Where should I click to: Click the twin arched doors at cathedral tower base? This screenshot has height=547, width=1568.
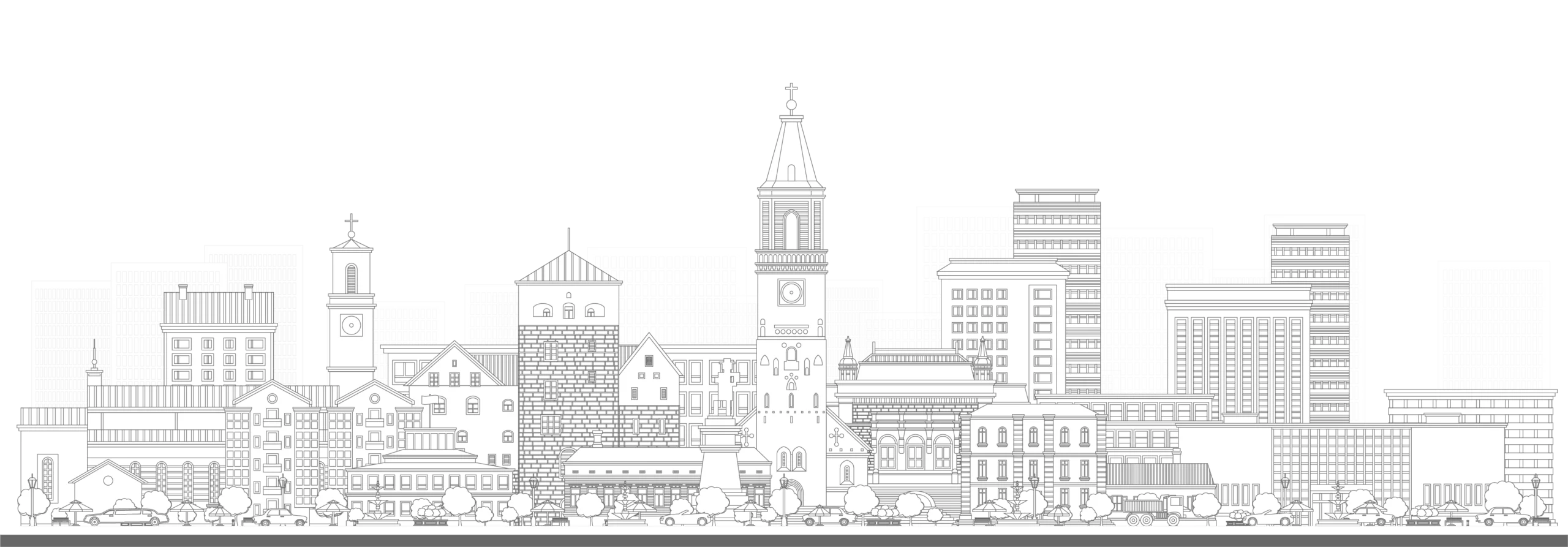pos(791,459)
